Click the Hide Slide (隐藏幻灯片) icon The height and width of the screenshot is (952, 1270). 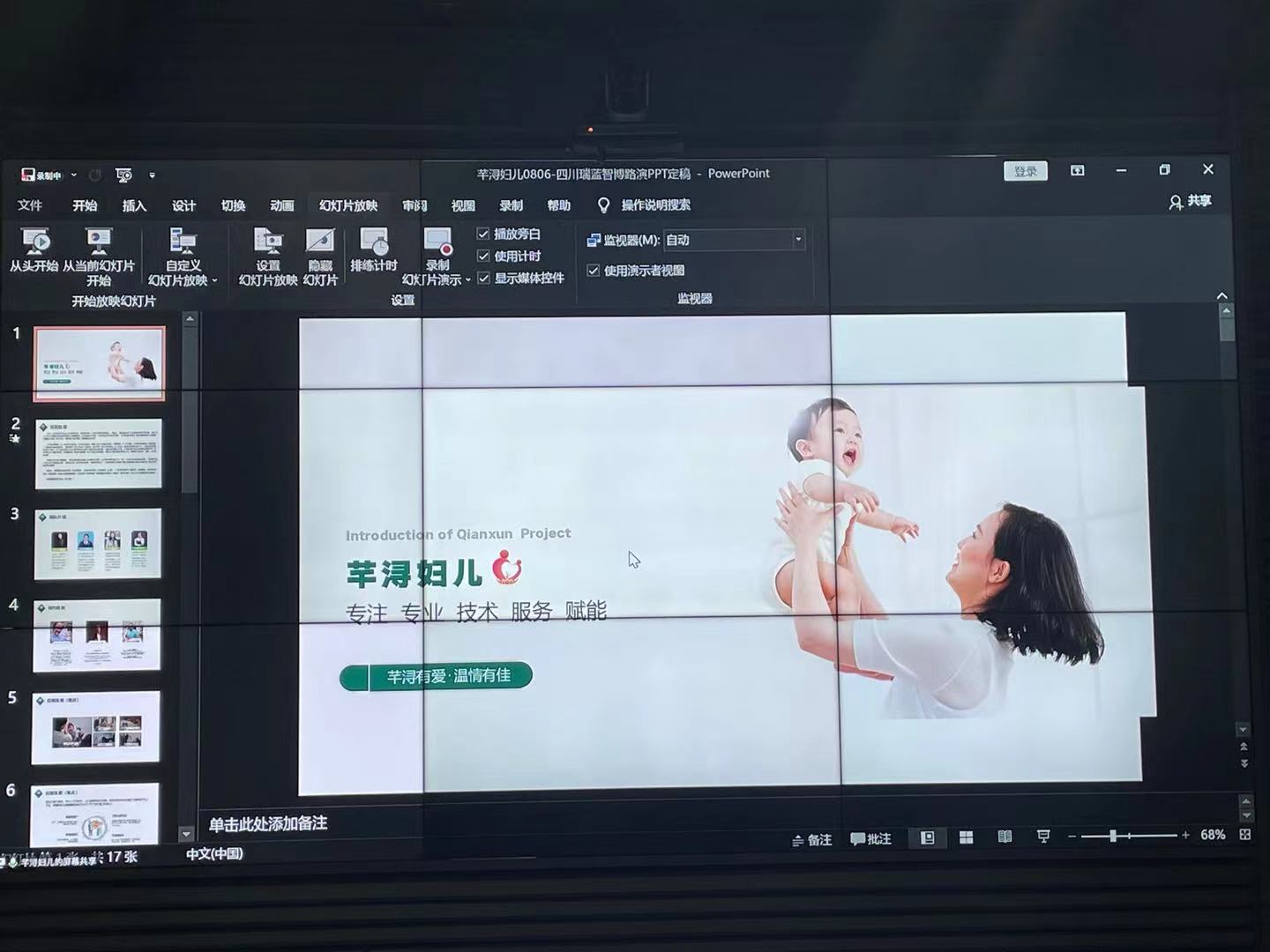(x=320, y=242)
